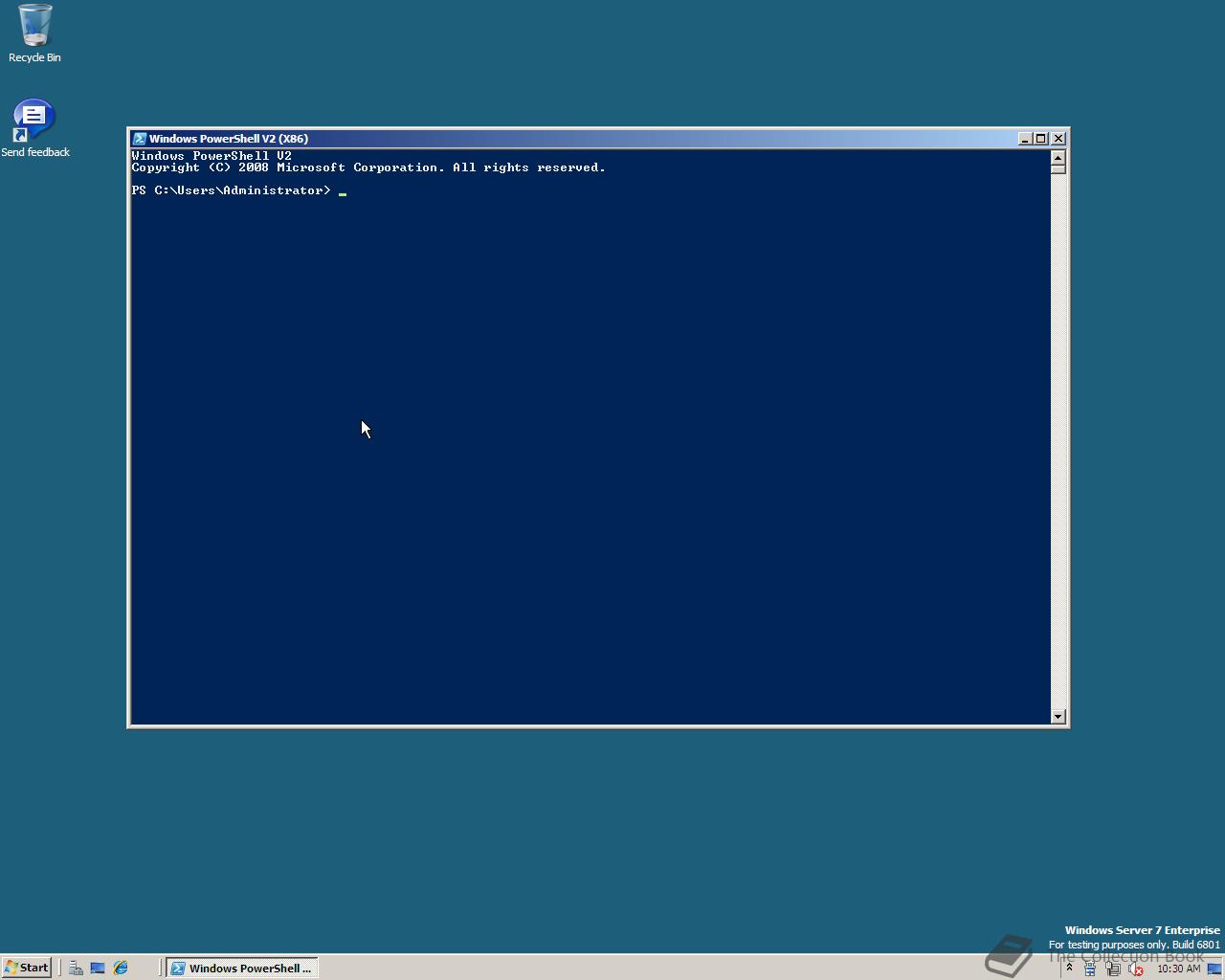Viewport: 1225px width, 980px height.
Task: Select the Windows PowerShell taskbar button
Action: coord(242,969)
